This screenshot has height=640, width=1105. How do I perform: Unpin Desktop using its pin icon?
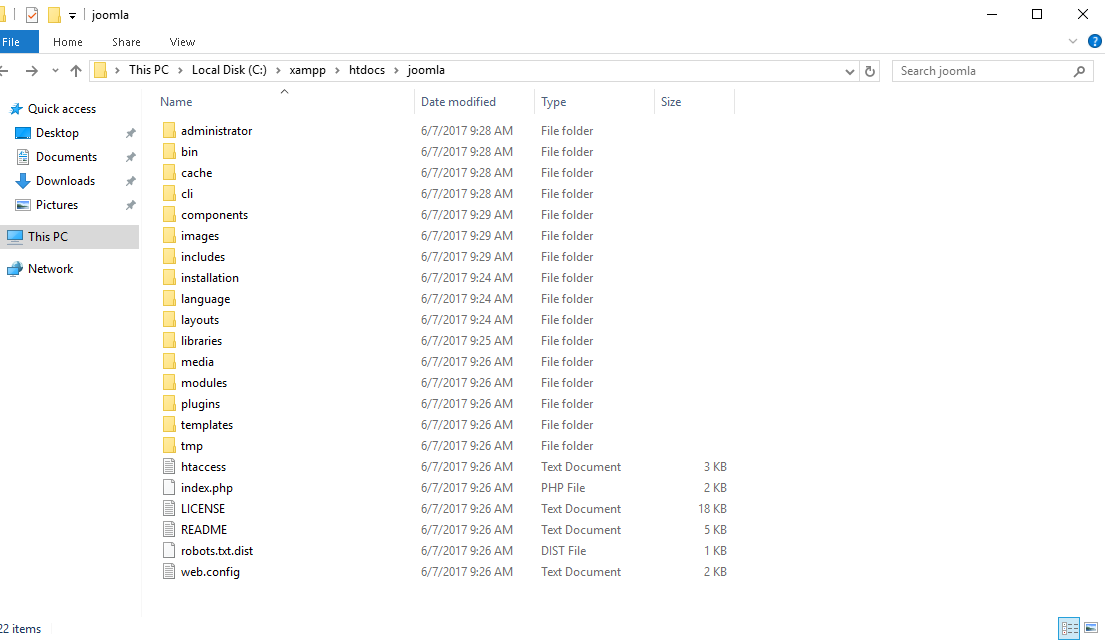point(130,133)
